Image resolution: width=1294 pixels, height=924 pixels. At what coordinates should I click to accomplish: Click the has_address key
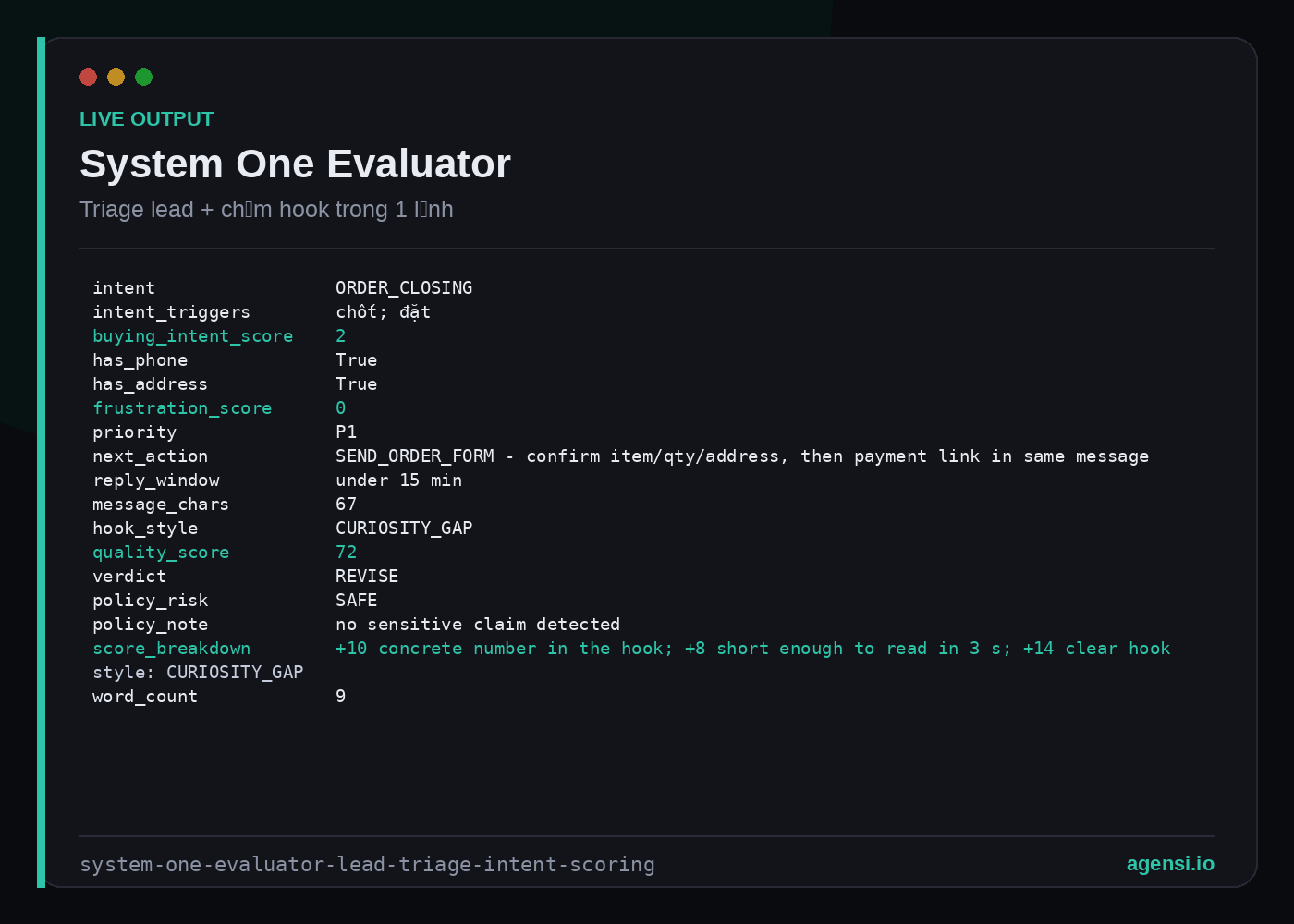click(x=150, y=384)
